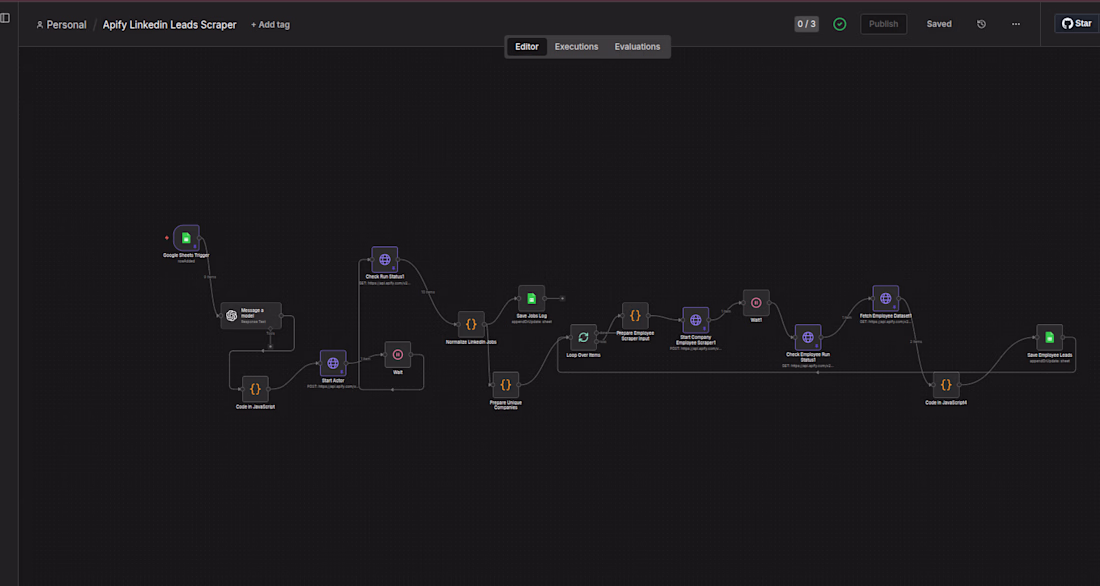Select the Save Employee Leads node
This screenshot has height=586, width=1100.
(1050, 338)
